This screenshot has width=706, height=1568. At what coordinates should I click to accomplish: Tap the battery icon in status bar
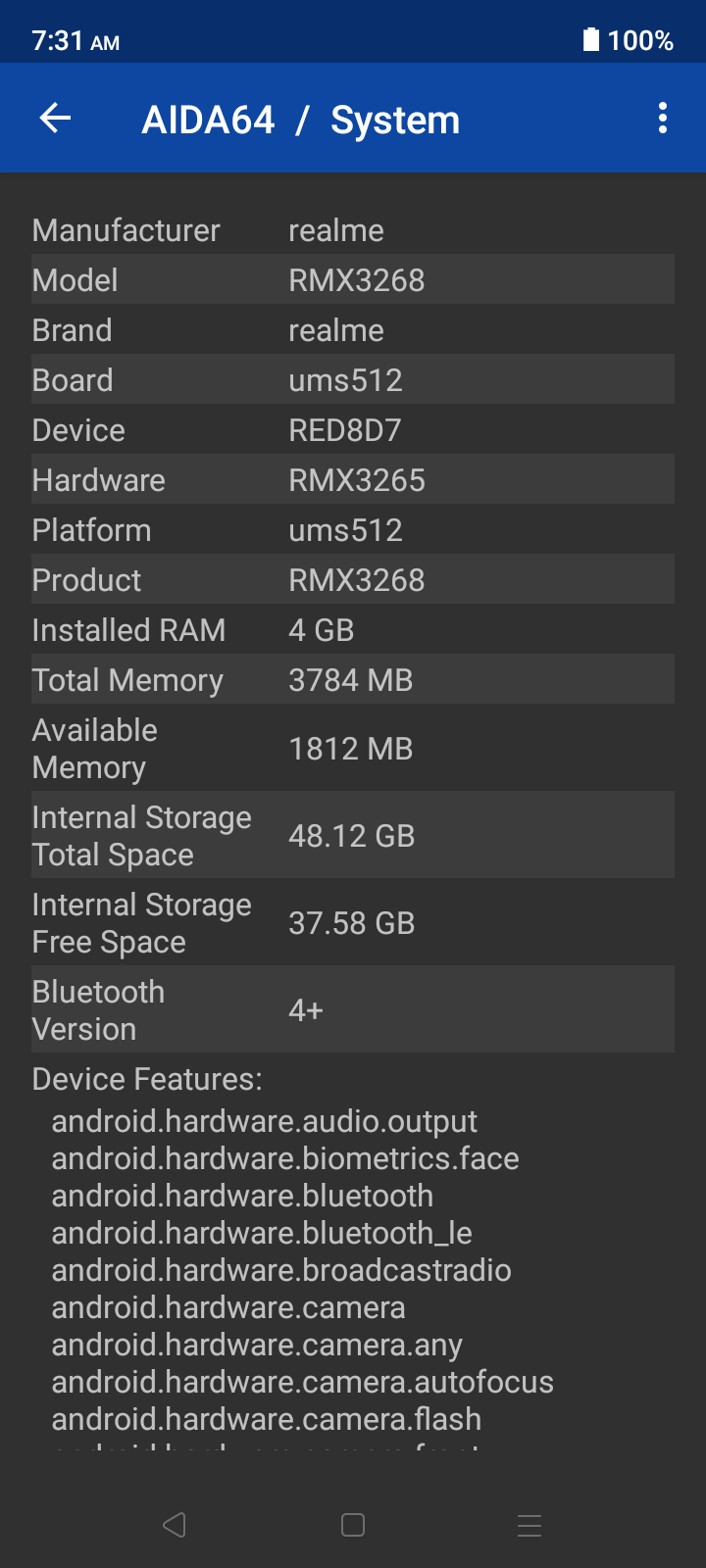[x=590, y=39]
